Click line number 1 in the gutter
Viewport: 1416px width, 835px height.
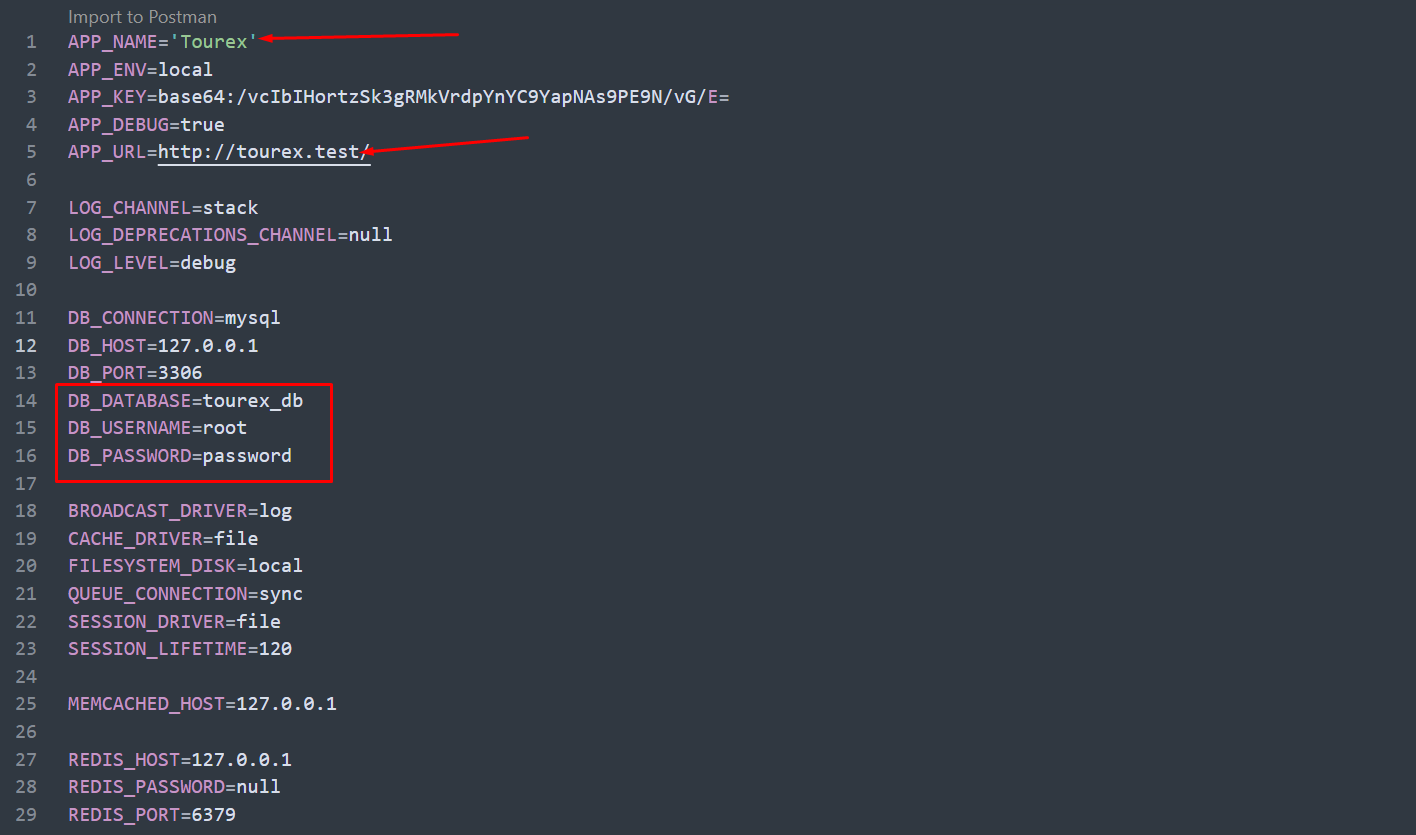(x=31, y=42)
